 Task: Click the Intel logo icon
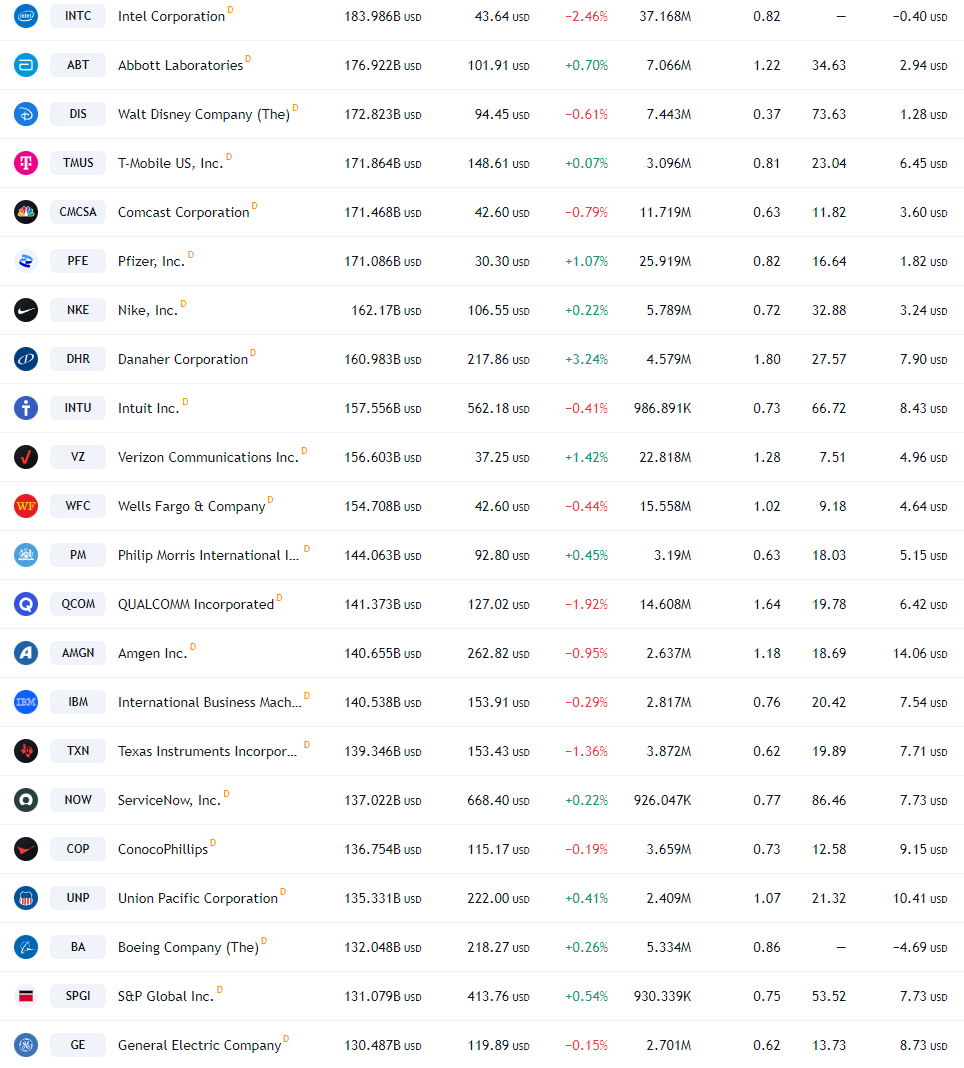point(26,16)
